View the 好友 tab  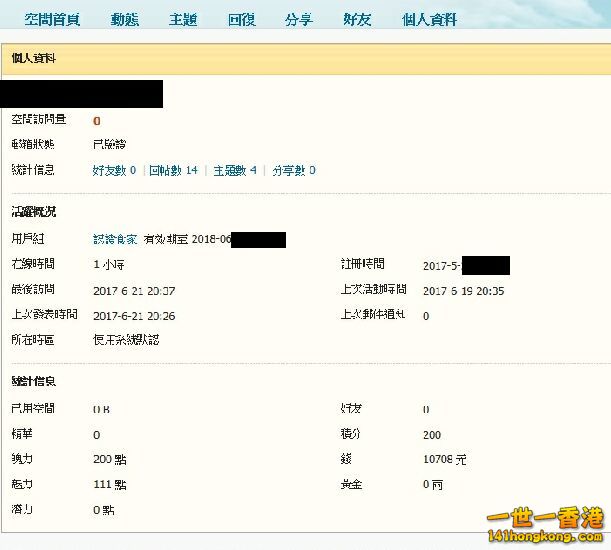[357, 19]
